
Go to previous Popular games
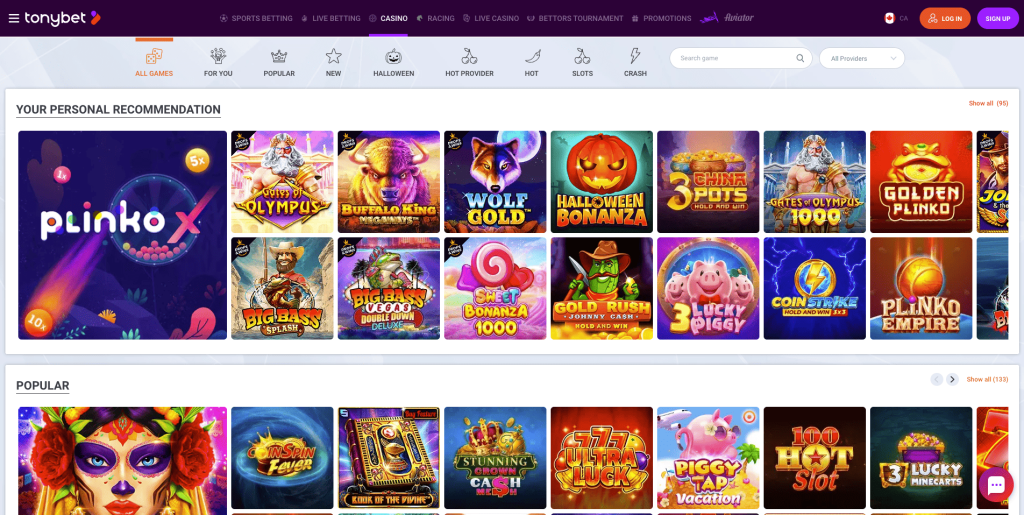[x=936, y=379]
